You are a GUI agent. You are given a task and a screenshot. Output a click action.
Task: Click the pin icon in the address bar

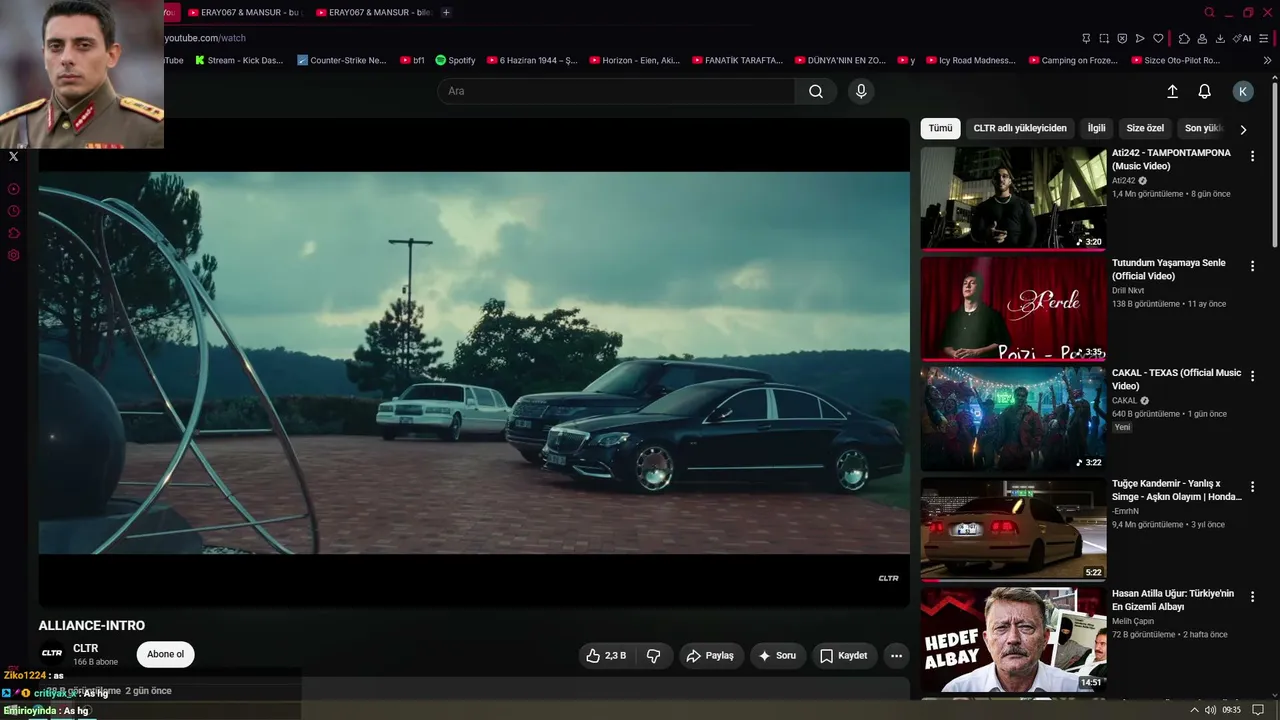pyautogui.click(x=1086, y=38)
